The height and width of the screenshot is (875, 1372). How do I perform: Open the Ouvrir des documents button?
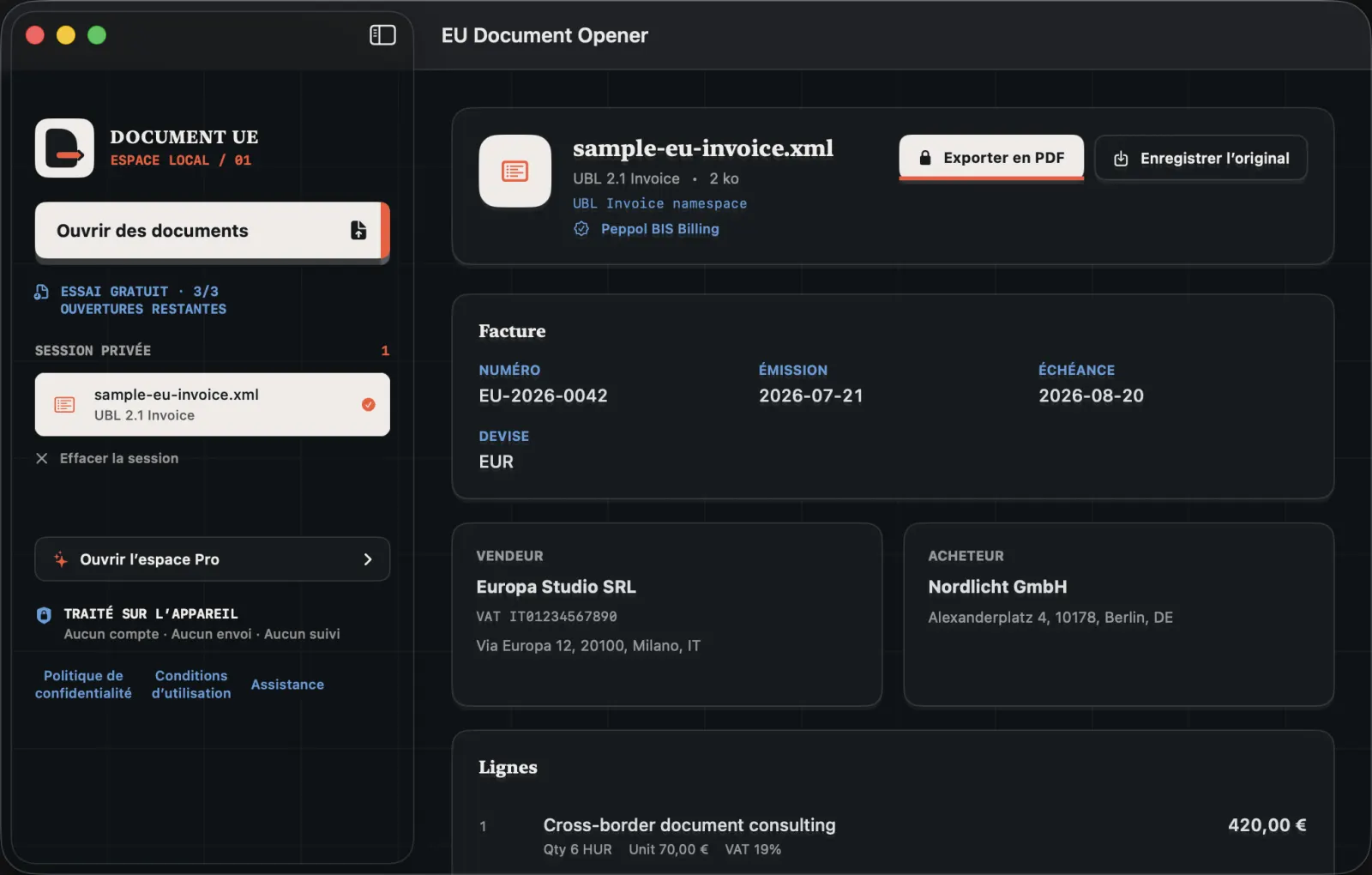(213, 231)
